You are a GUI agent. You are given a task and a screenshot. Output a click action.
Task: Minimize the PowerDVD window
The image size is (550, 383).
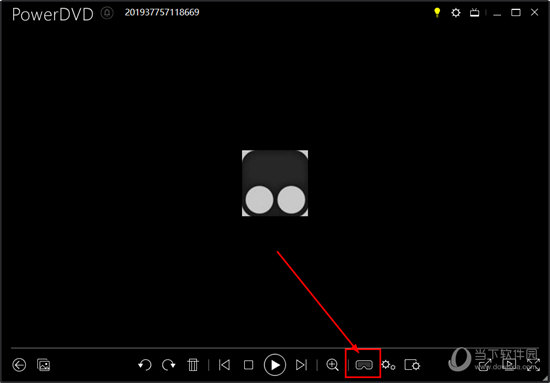tap(497, 14)
